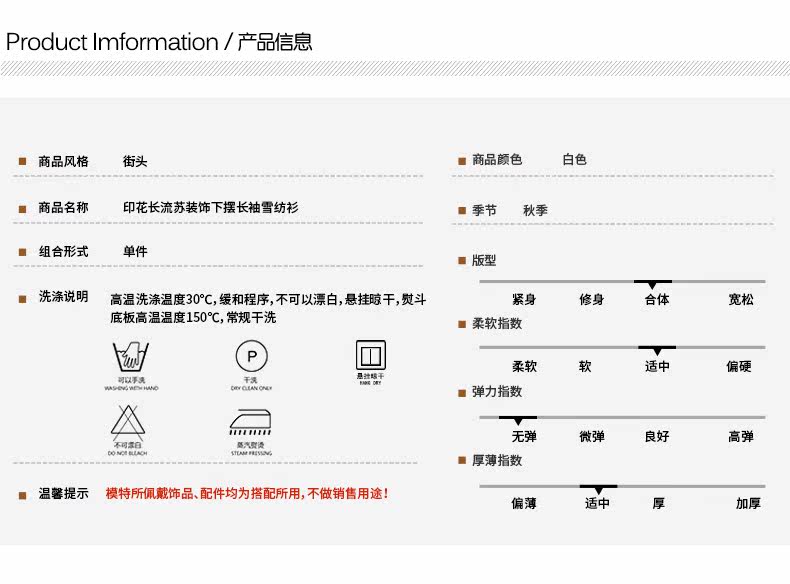
Task: Click the dry clean only P icon
Action: (251, 356)
